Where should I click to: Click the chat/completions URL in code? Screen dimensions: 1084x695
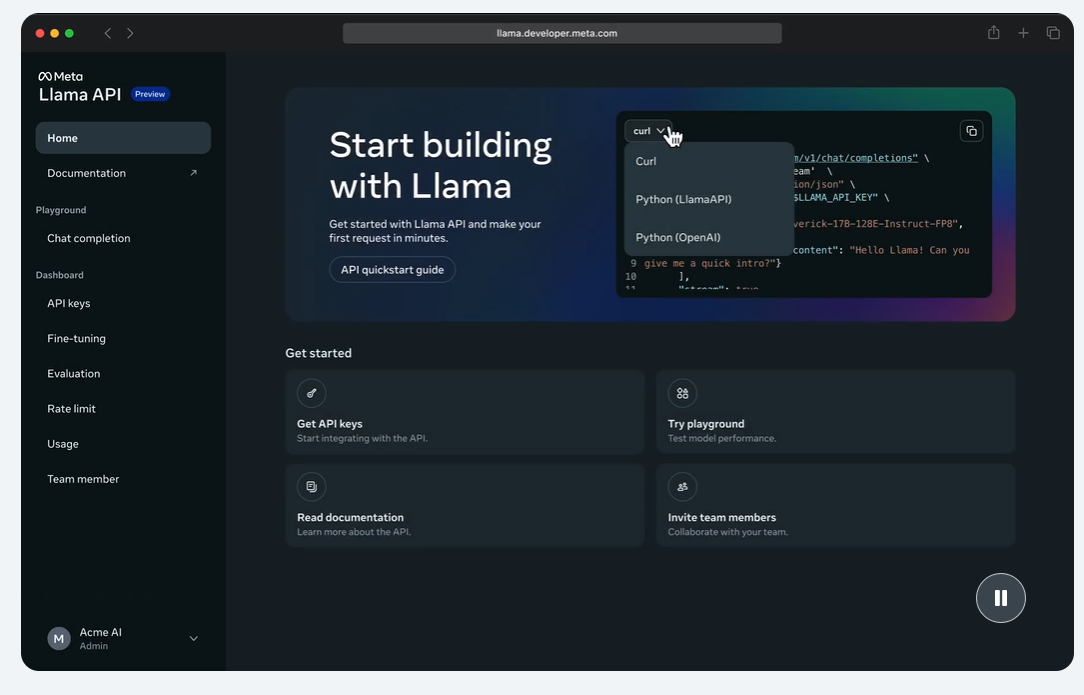856,158
